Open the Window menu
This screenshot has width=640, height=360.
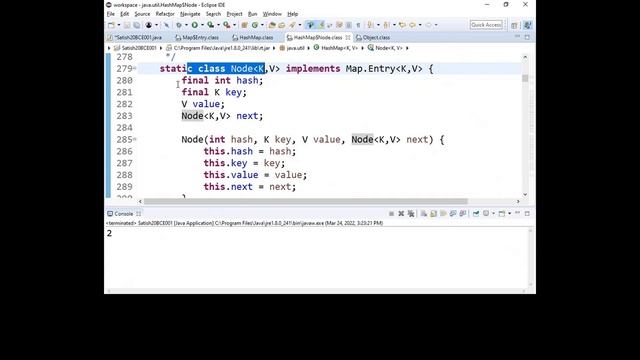point(272,14)
